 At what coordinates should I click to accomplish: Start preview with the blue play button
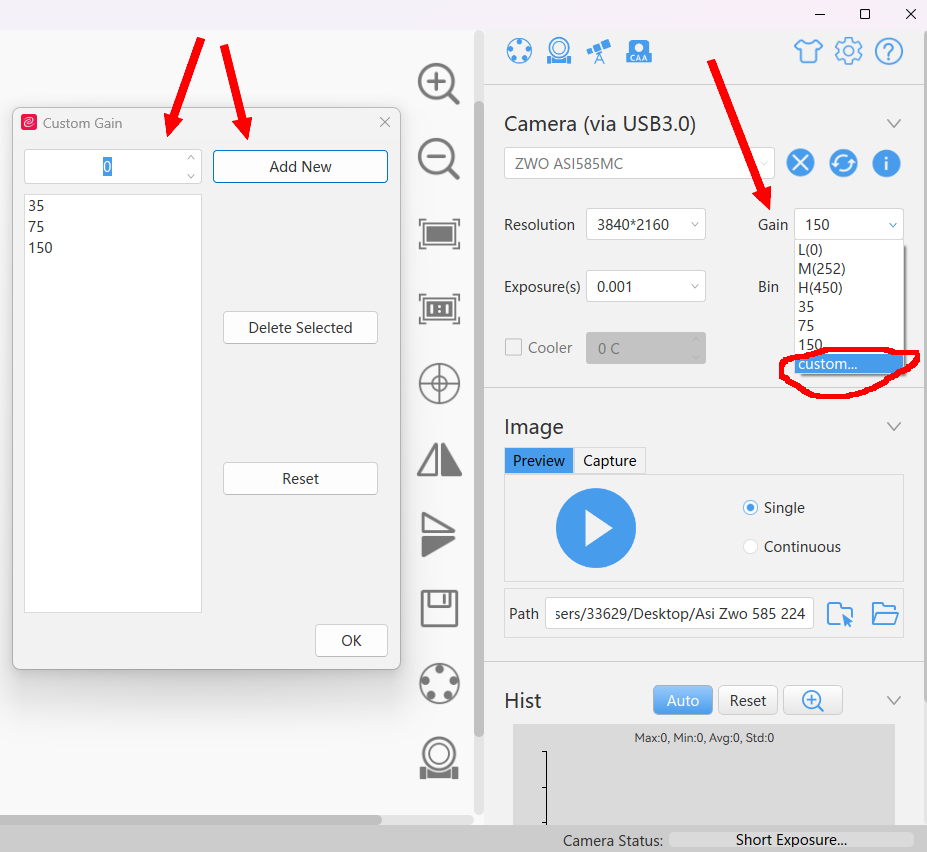coord(596,528)
